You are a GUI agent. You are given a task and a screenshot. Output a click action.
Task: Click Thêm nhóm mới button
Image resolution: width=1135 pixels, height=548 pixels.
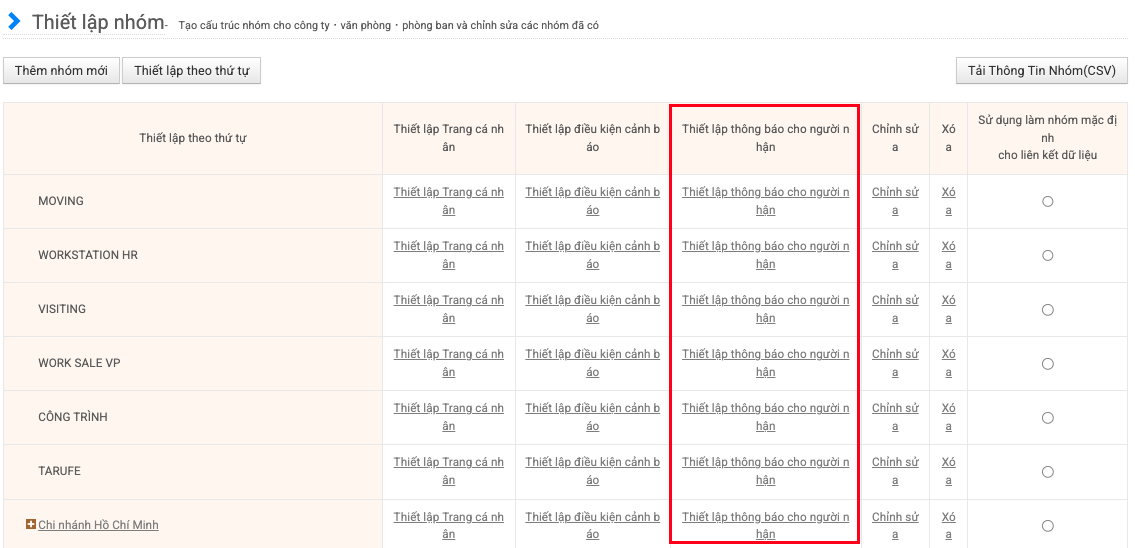pyautogui.click(x=61, y=71)
